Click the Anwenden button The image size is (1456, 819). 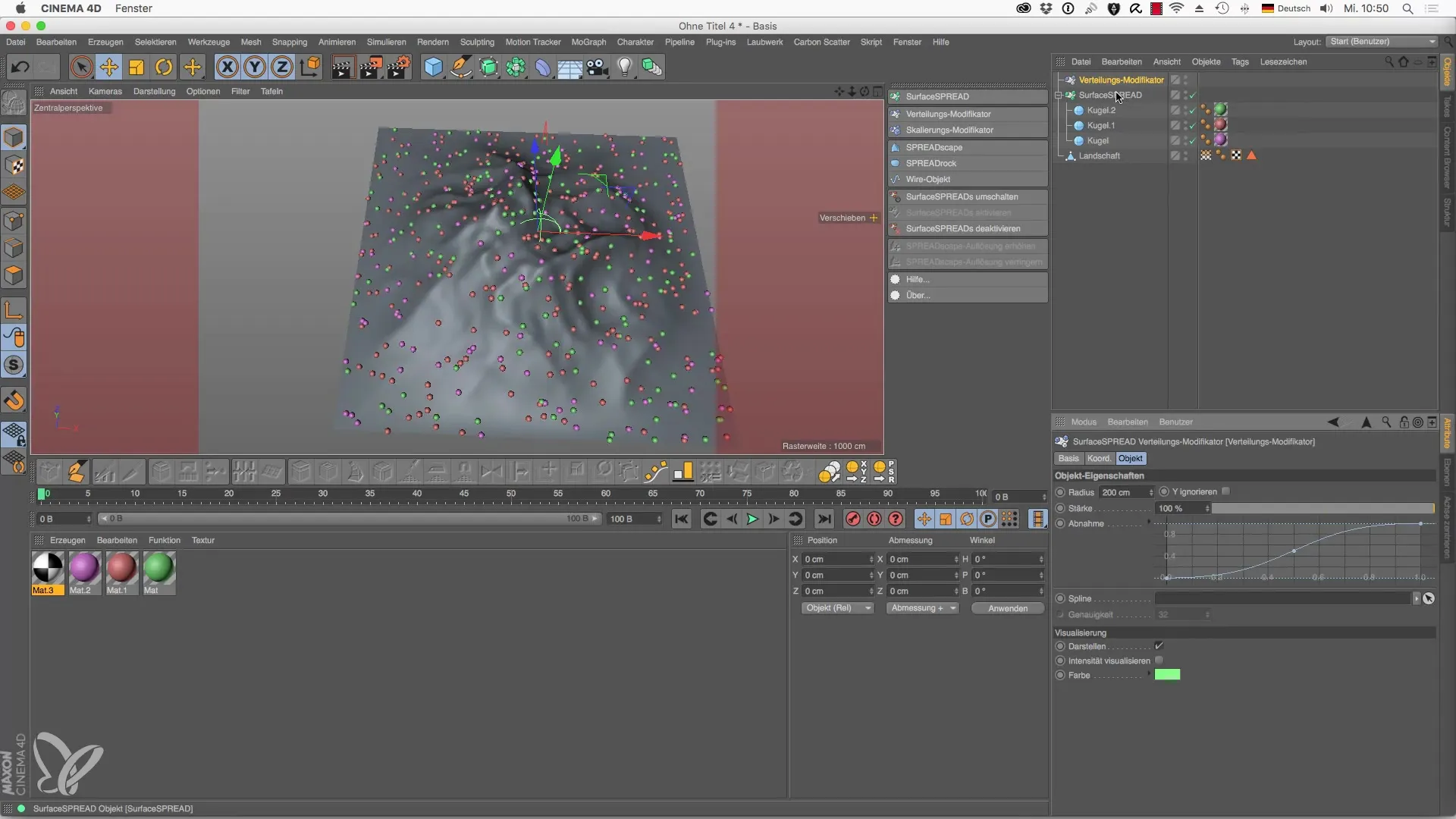click(1008, 608)
